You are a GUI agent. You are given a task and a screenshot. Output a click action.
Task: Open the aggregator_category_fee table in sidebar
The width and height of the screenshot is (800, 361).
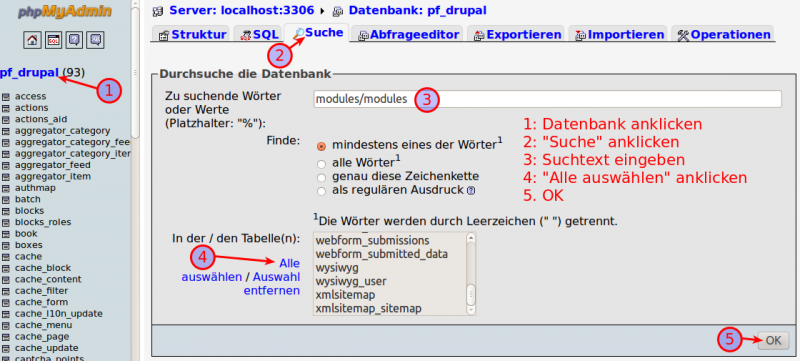coord(72,142)
